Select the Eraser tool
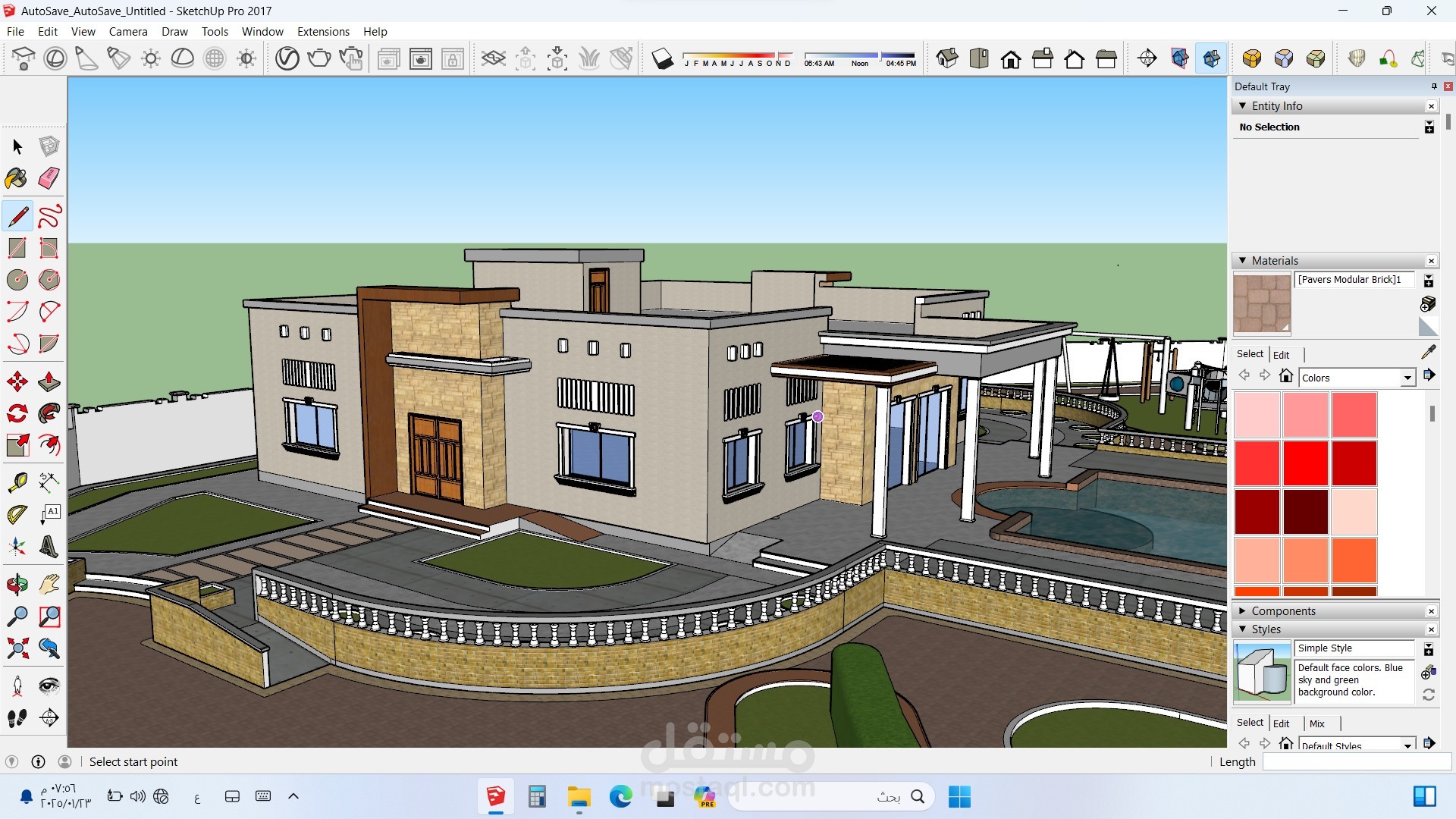The height and width of the screenshot is (819, 1456). pyautogui.click(x=49, y=178)
